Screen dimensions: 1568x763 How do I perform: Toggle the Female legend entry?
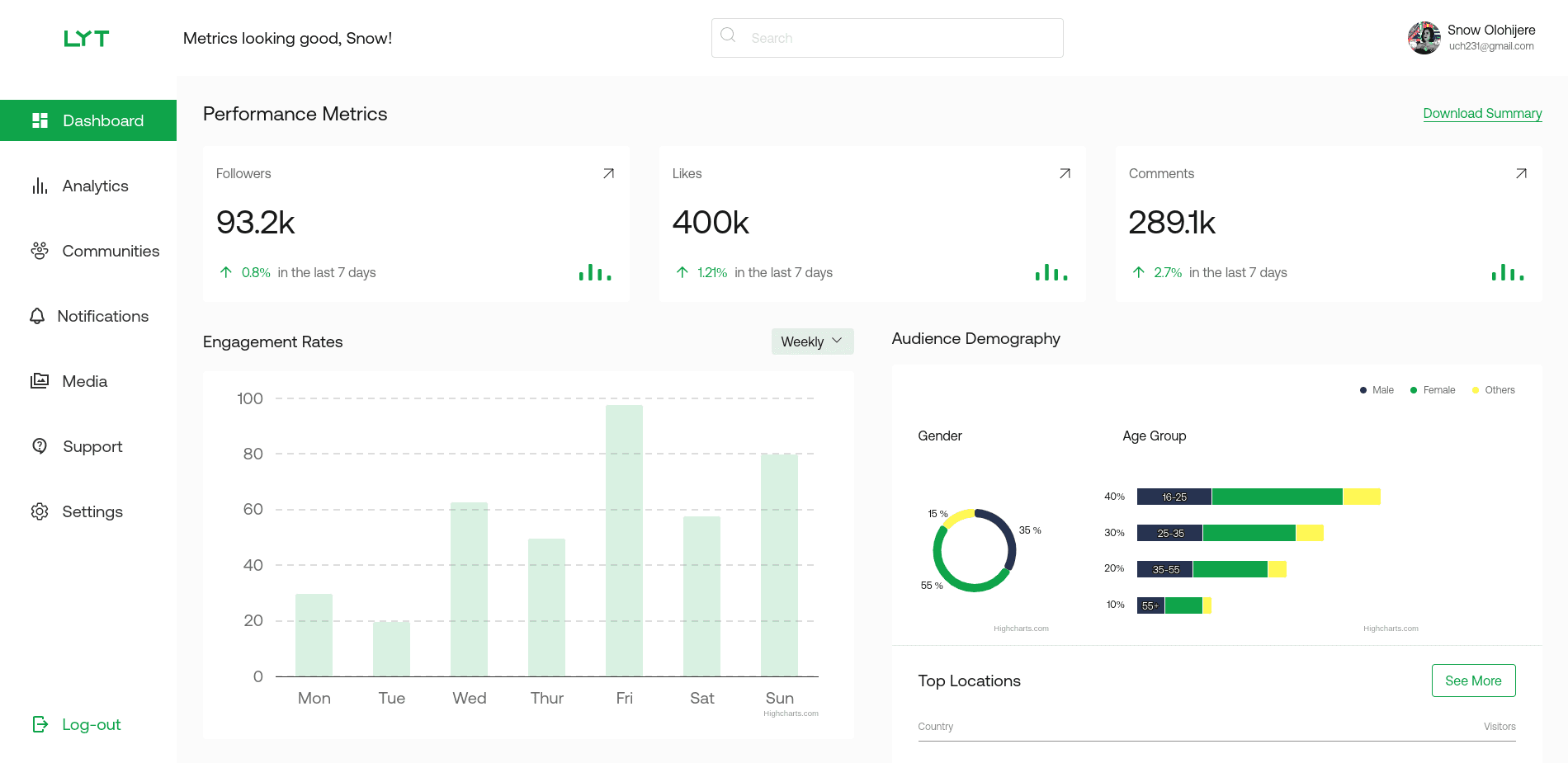(x=1433, y=389)
